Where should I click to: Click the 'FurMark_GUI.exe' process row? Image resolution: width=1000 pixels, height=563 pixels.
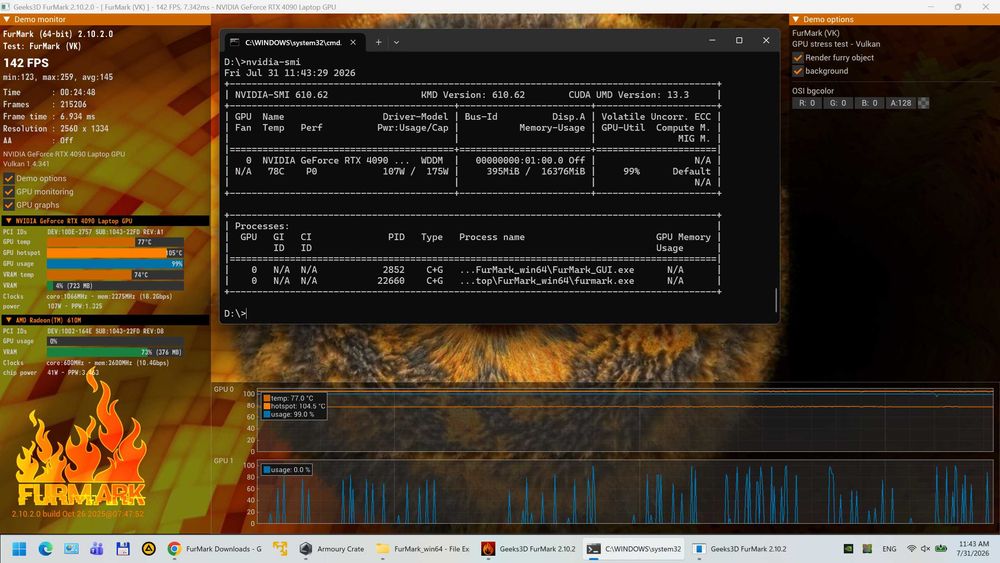[473, 270]
